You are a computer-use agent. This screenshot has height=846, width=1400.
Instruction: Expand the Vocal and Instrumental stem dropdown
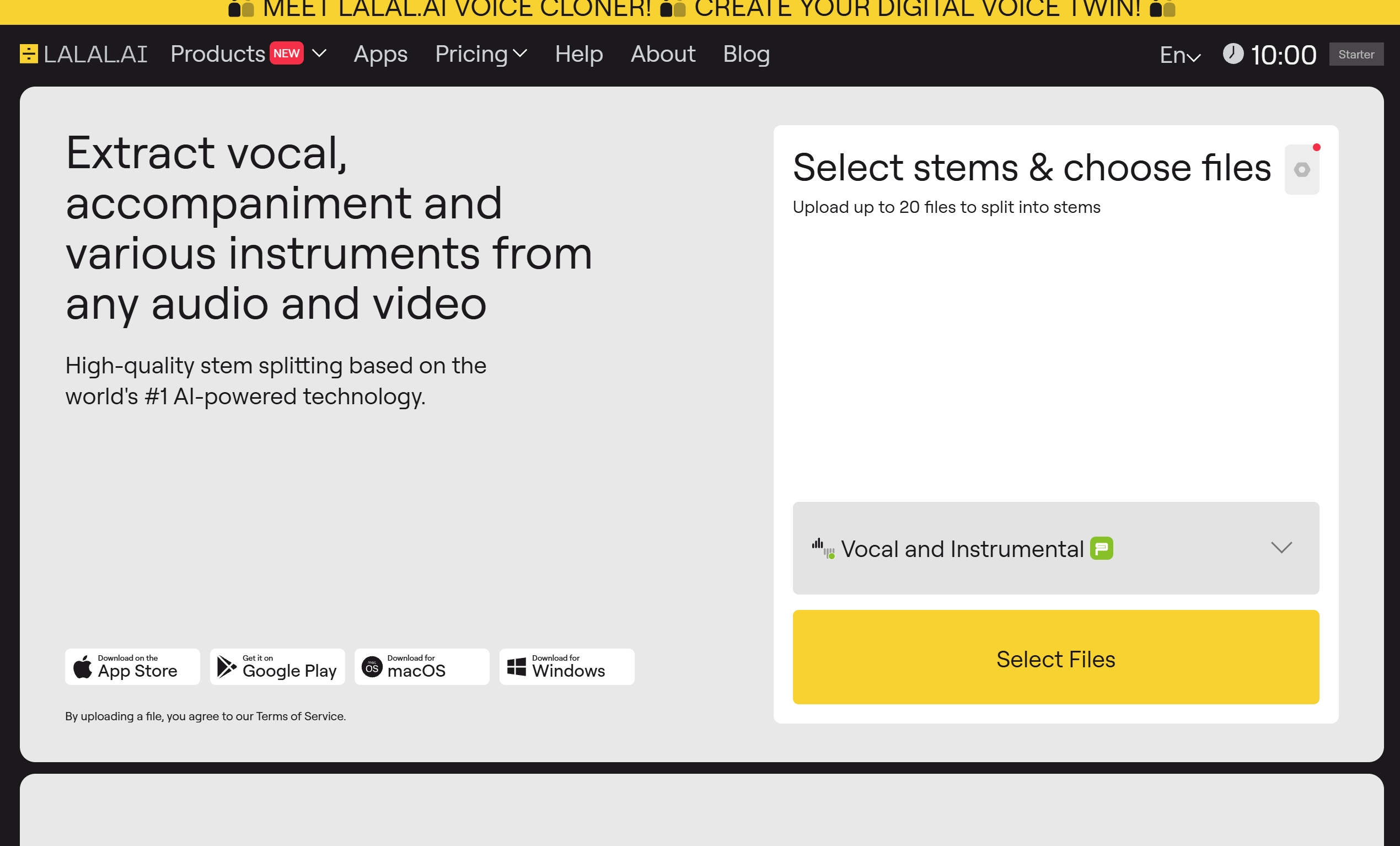click(x=1281, y=548)
